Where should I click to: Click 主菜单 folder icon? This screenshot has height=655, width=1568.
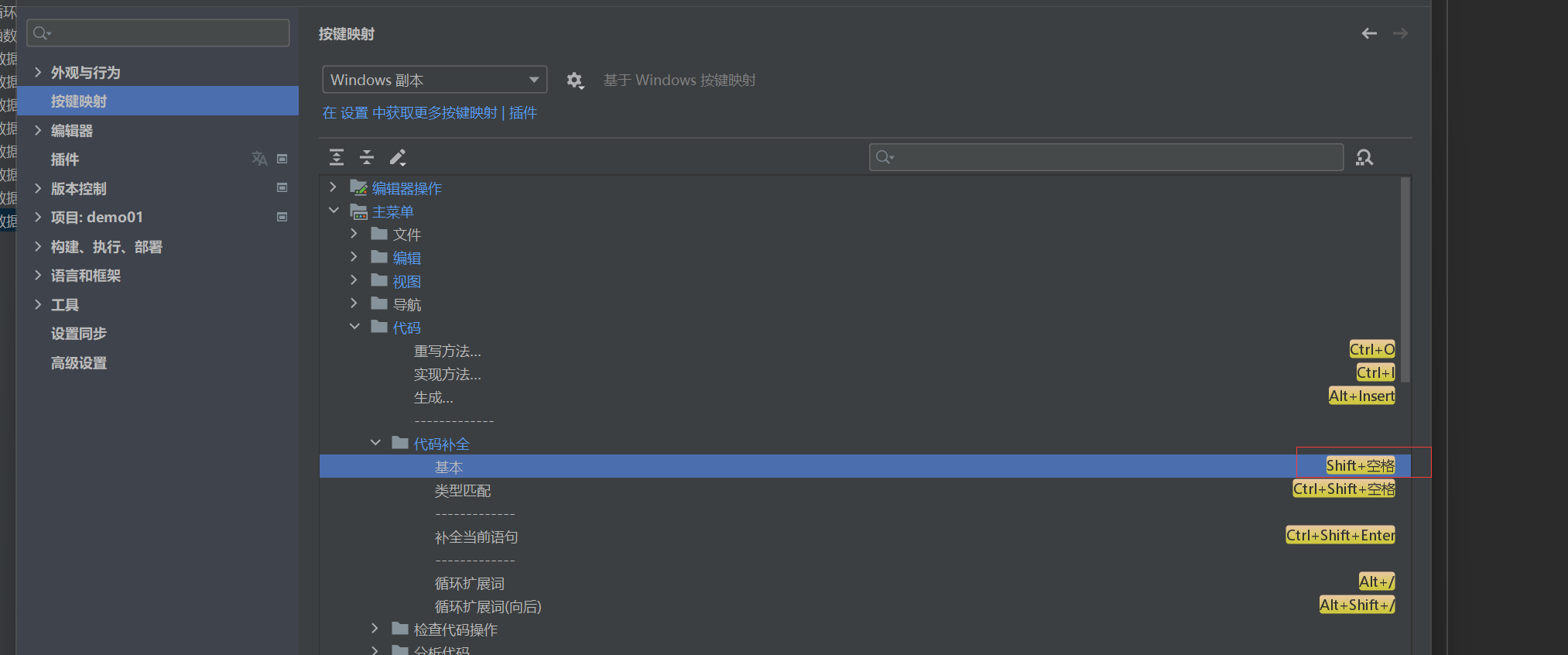(x=358, y=211)
